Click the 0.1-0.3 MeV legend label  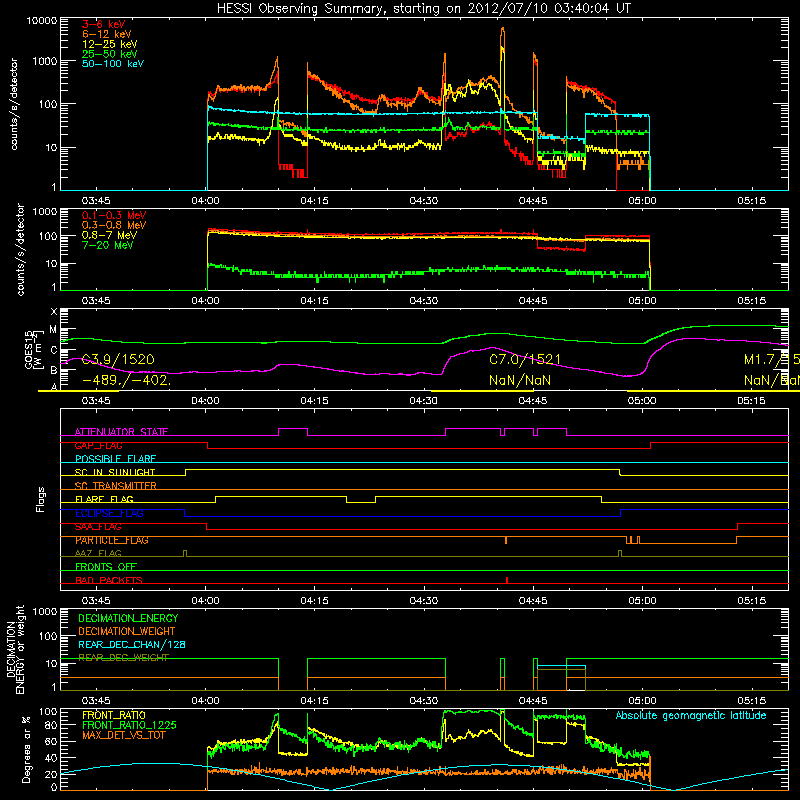(x=114, y=215)
